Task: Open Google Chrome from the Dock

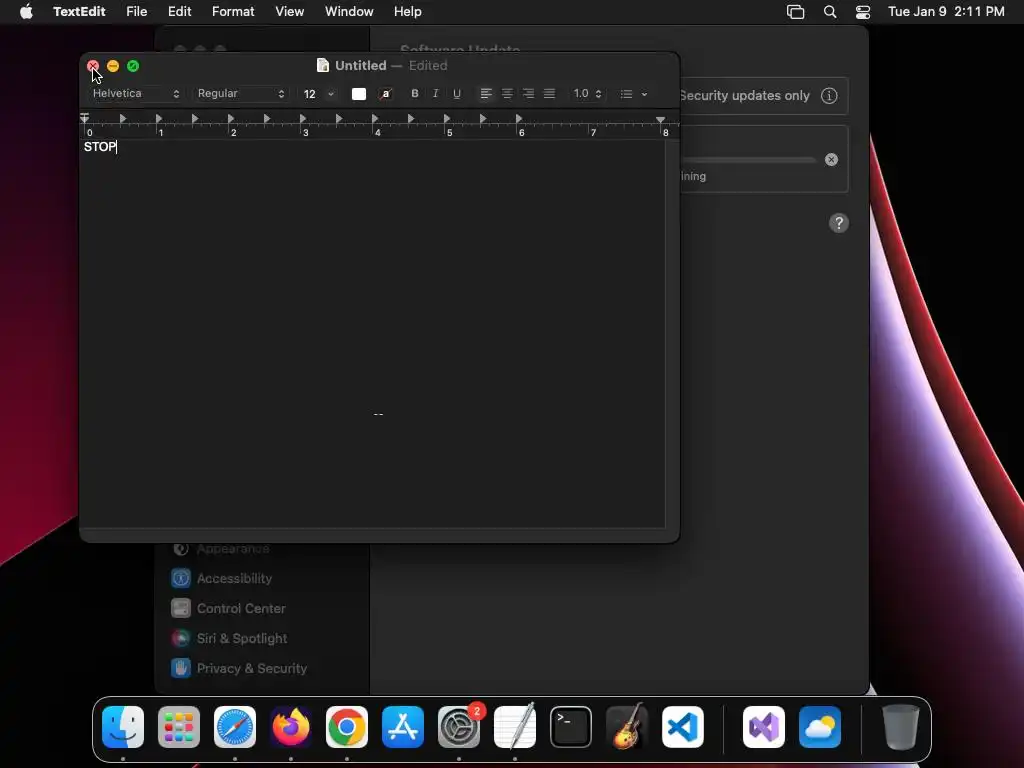Action: click(x=347, y=727)
